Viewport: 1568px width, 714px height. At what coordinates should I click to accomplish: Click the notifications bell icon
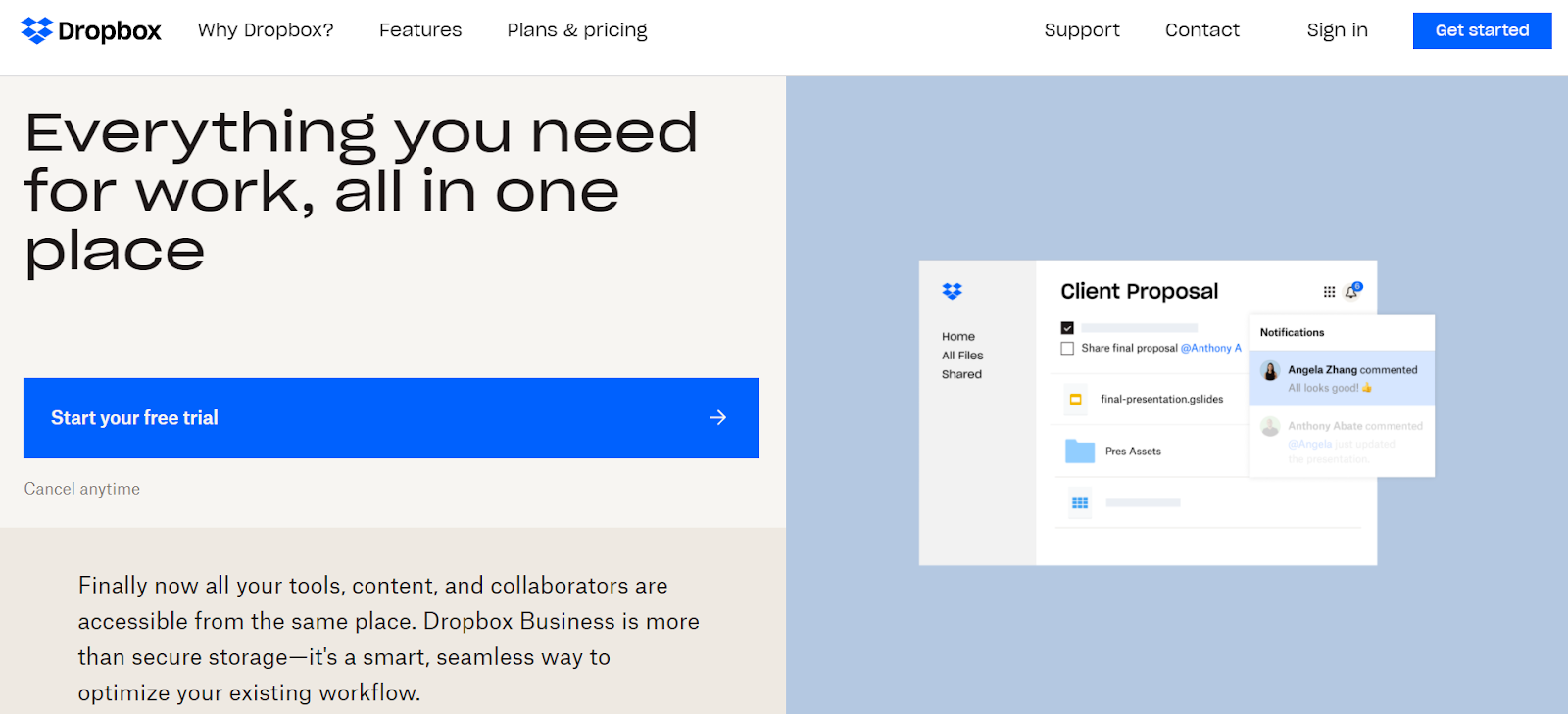click(1352, 291)
